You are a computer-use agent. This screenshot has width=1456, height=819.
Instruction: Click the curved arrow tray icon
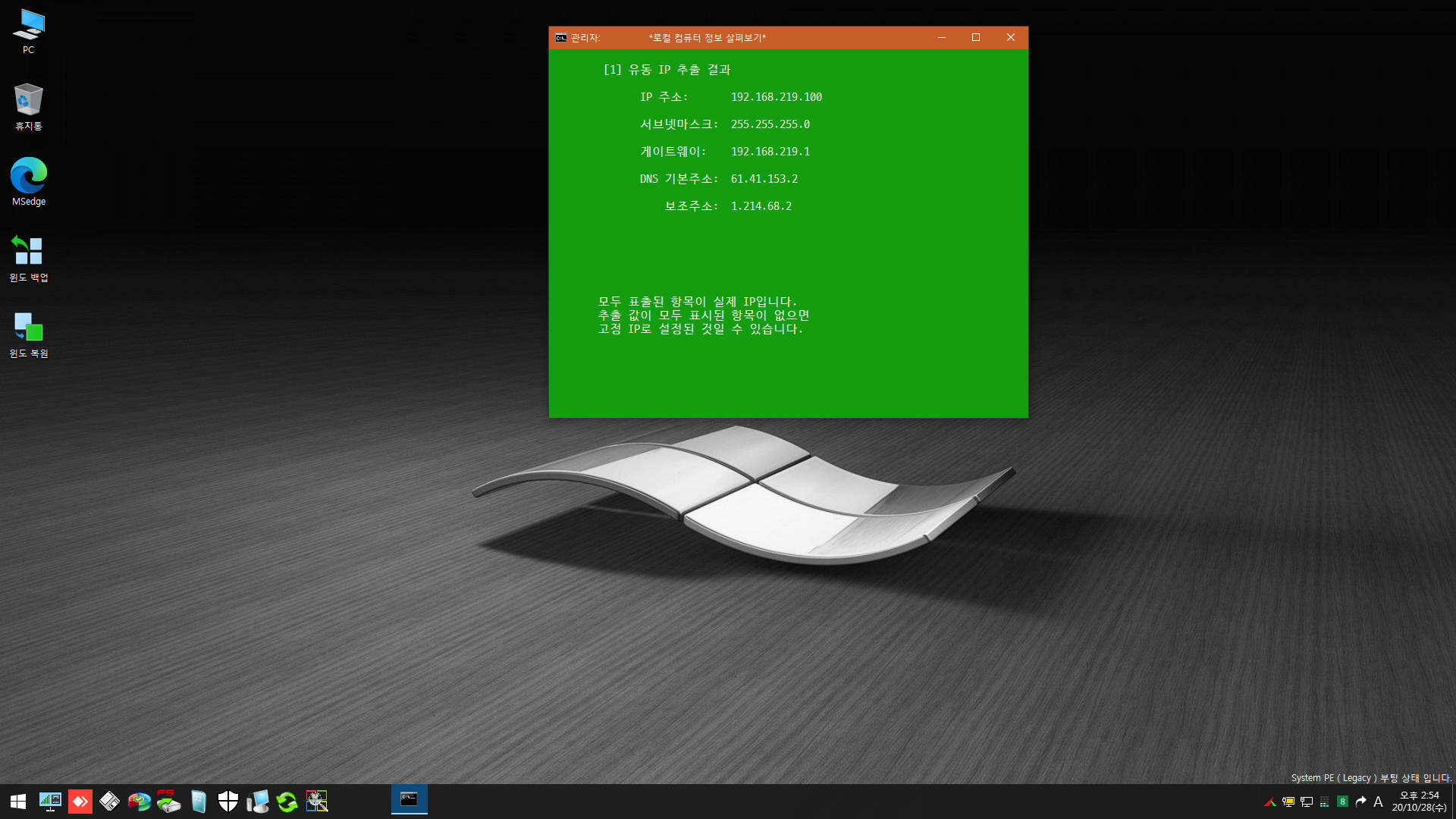coord(1360,802)
